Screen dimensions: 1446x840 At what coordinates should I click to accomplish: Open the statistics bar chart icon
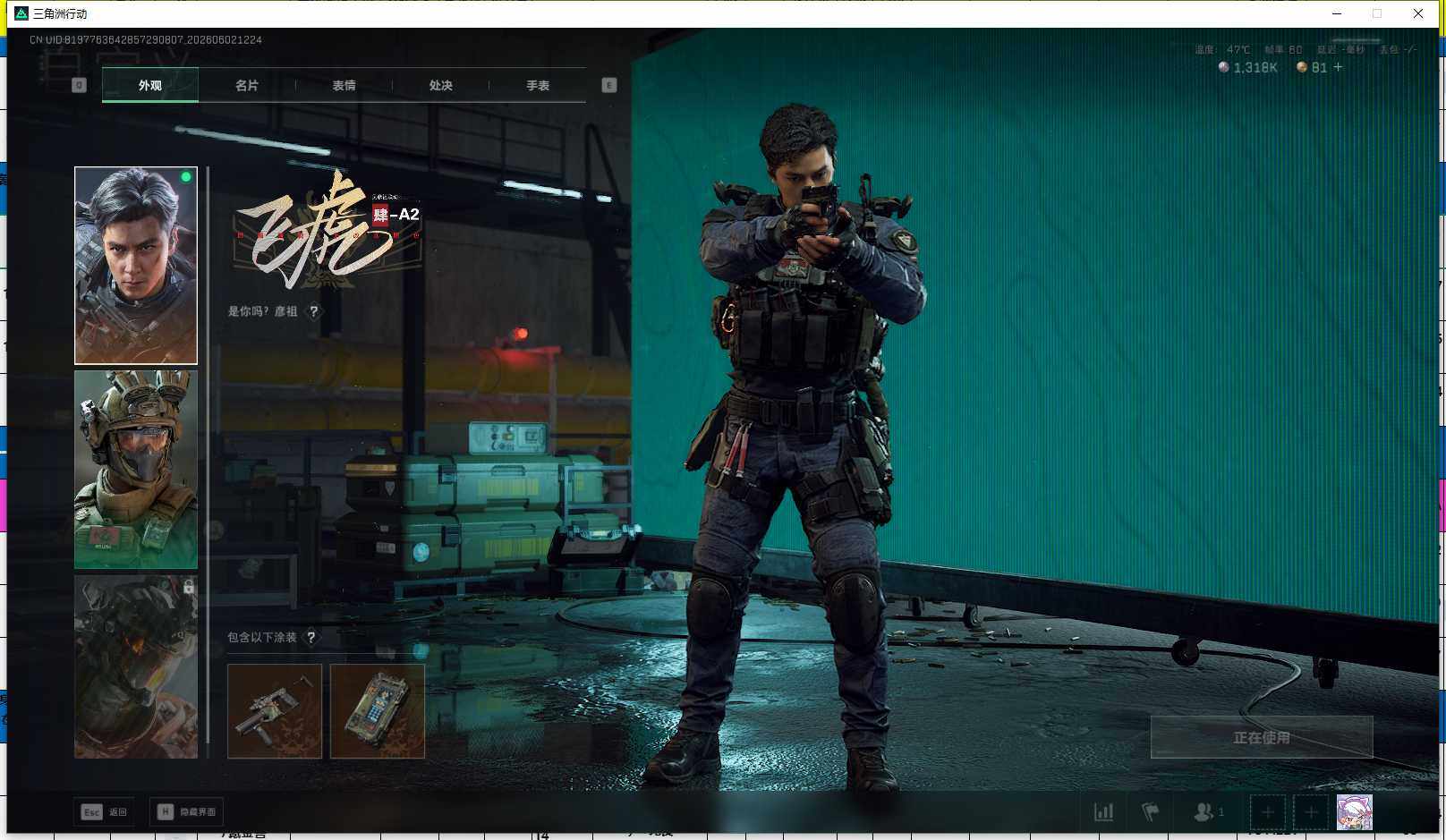[1104, 811]
